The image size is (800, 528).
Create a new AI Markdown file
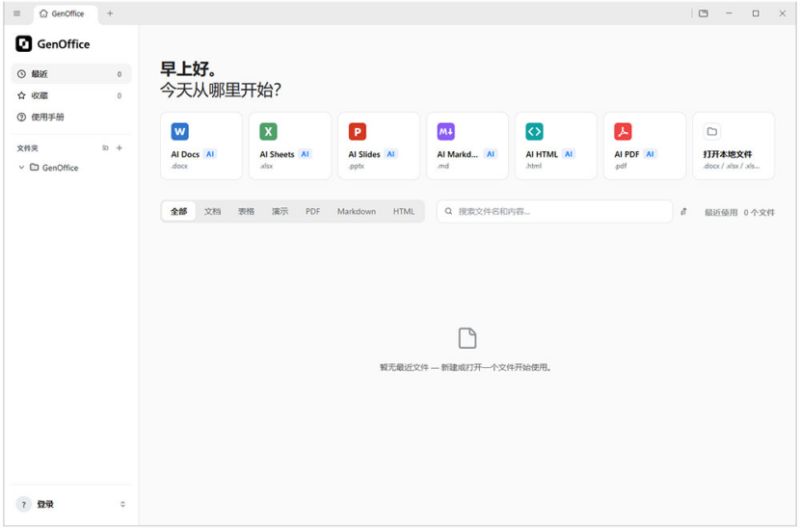coord(467,146)
